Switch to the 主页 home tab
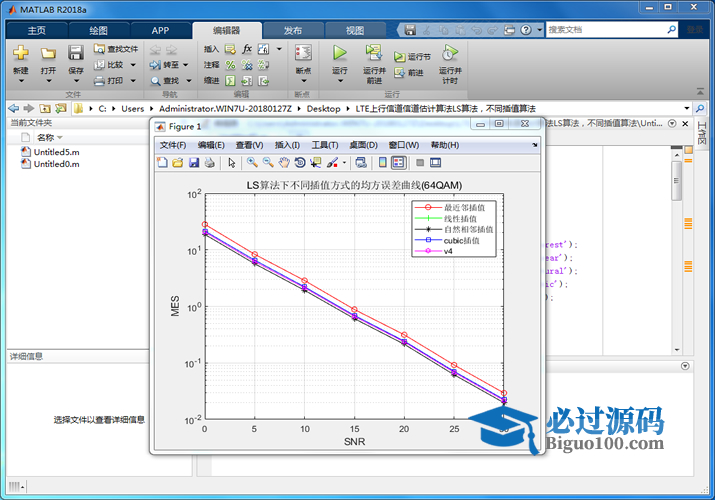Viewport: 715px width, 500px height. click(x=37, y=31)
